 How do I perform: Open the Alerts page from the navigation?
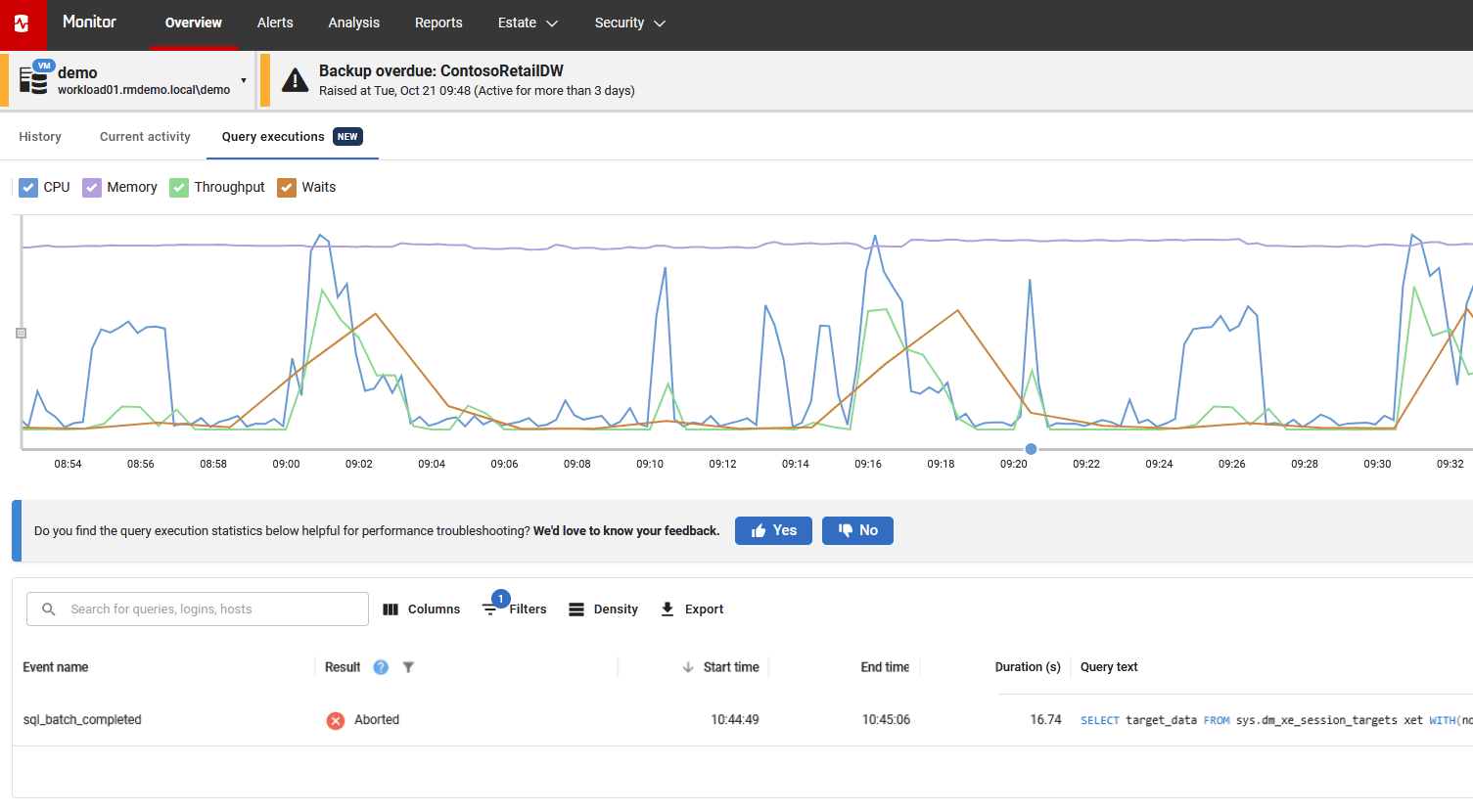click(275, 23)
